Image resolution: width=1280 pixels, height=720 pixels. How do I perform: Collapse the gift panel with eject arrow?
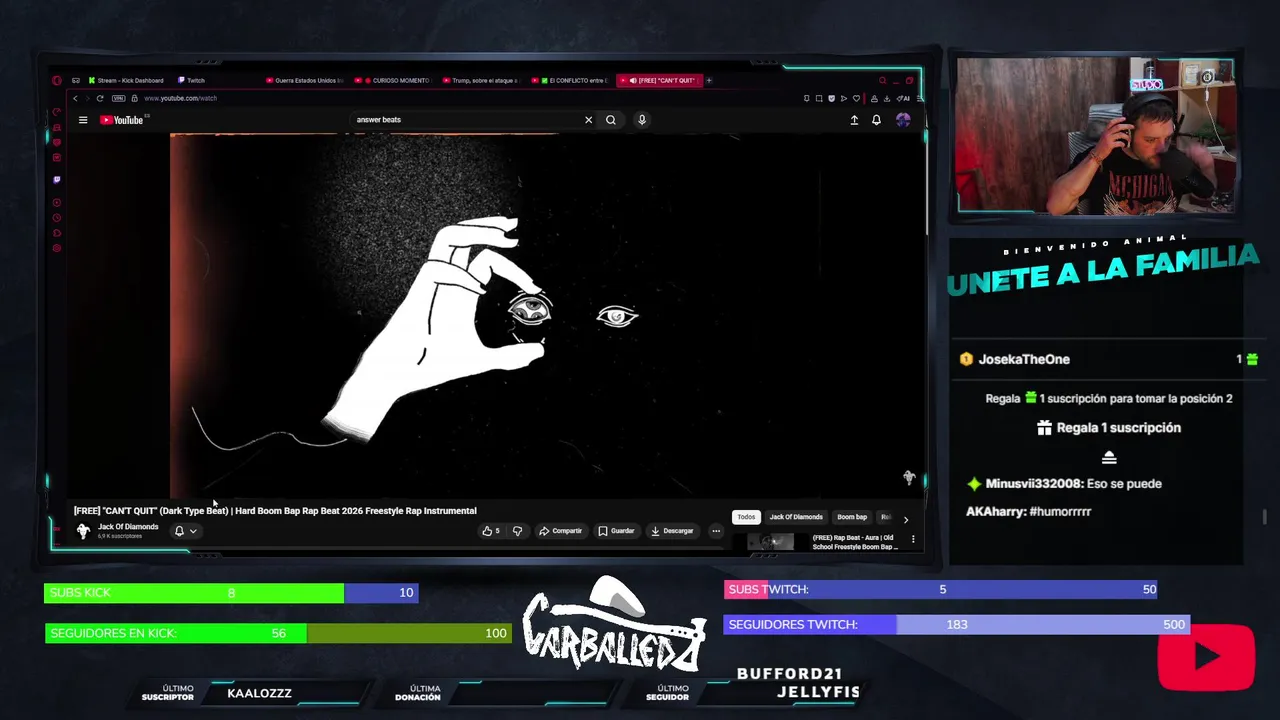click(1109, 458)
